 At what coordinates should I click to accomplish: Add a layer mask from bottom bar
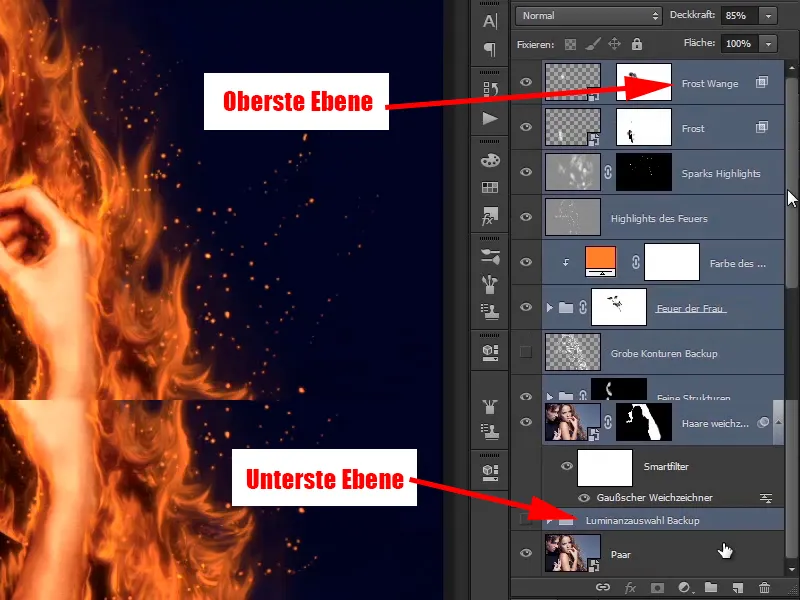[657, 587]
